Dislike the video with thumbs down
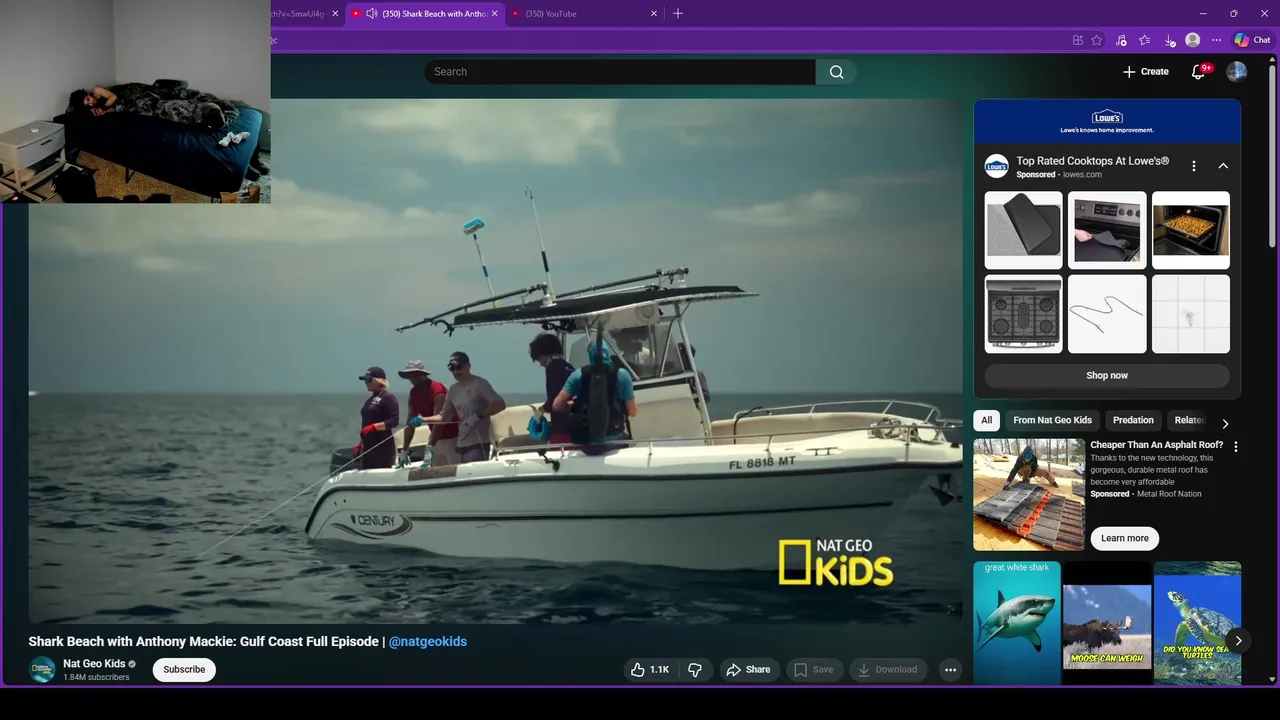The width and height of the screenshot is (1280, 720). (x=695, y=670)
